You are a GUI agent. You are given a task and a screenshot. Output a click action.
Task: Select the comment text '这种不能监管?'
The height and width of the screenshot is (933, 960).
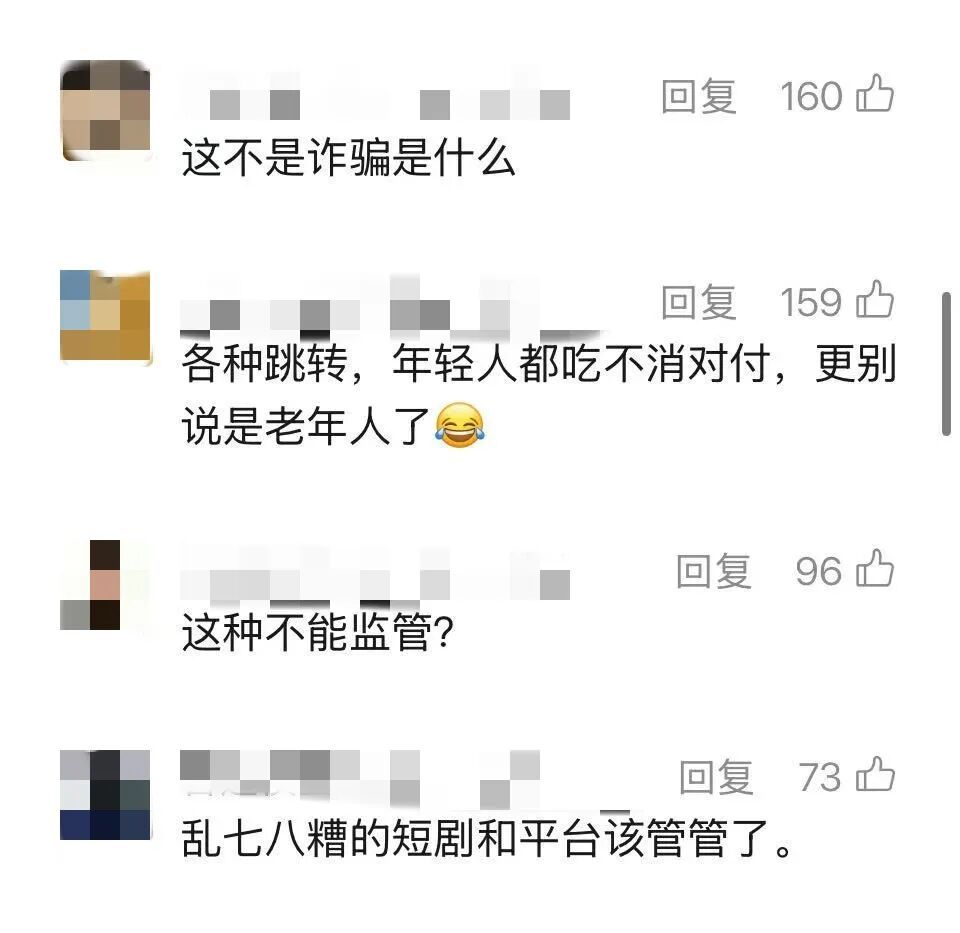pyautogui.click(x=317, y=632)
